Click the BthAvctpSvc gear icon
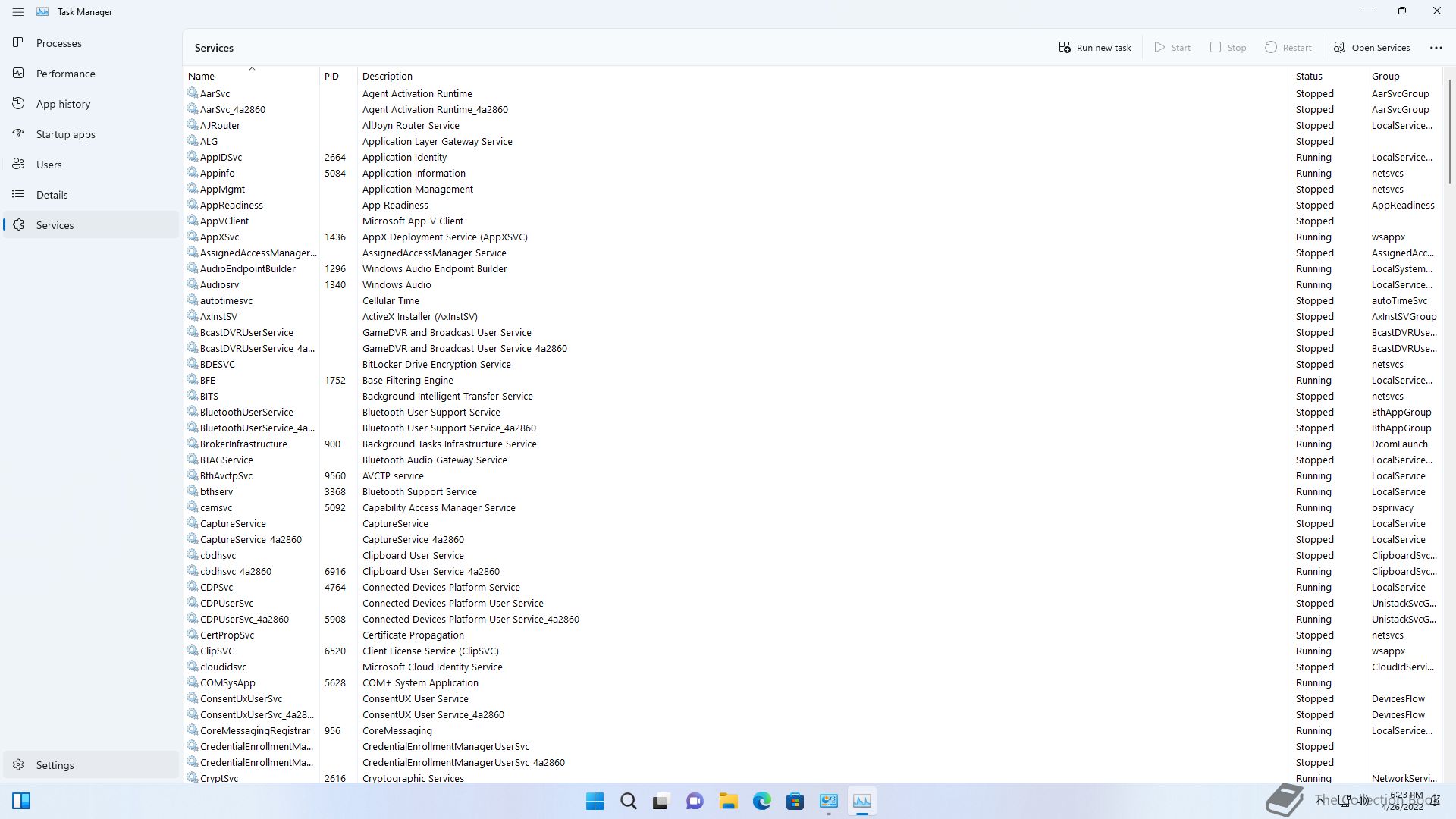Screen dimensions: 1456x819 pyautogui.click(x=193, y=475)
